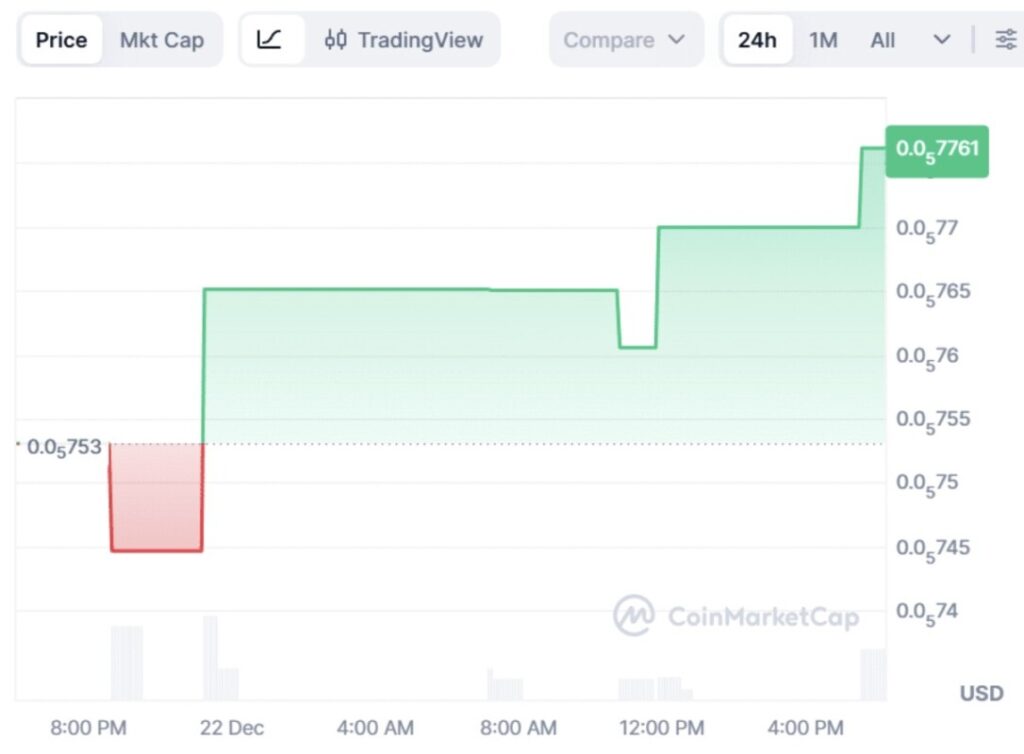Select the line chart icon
The width and height of the screenshot is (1024, 754).
pyautogui.click(x=270, y=40)
